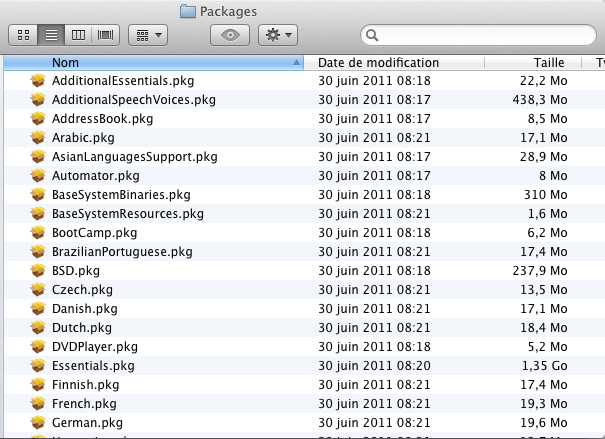Click the 1,35 Go size value
Viewport: 605px width, 439px height.
pyautogui.click(x=544, y=366)
